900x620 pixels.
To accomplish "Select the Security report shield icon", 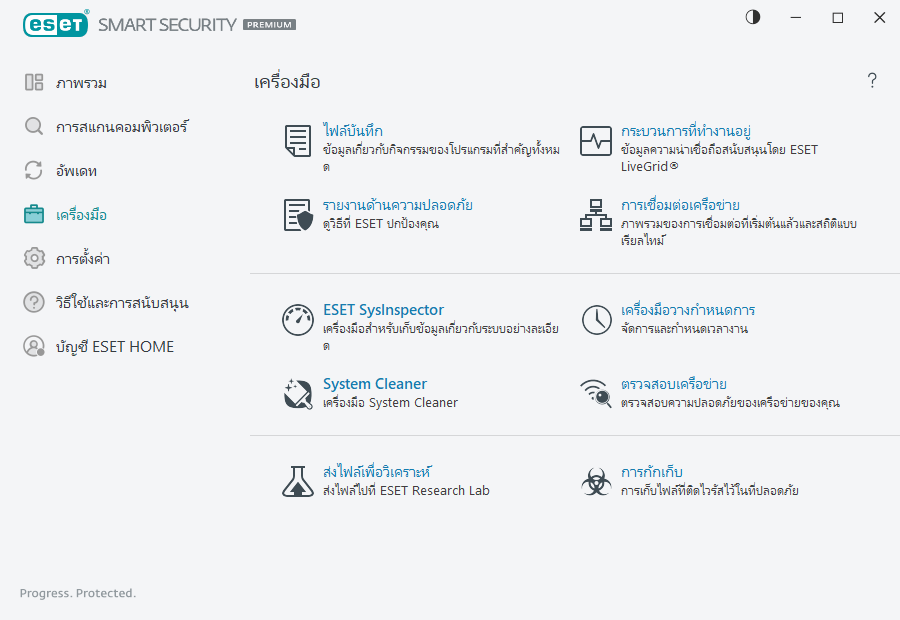I will (x=296, y=215).
